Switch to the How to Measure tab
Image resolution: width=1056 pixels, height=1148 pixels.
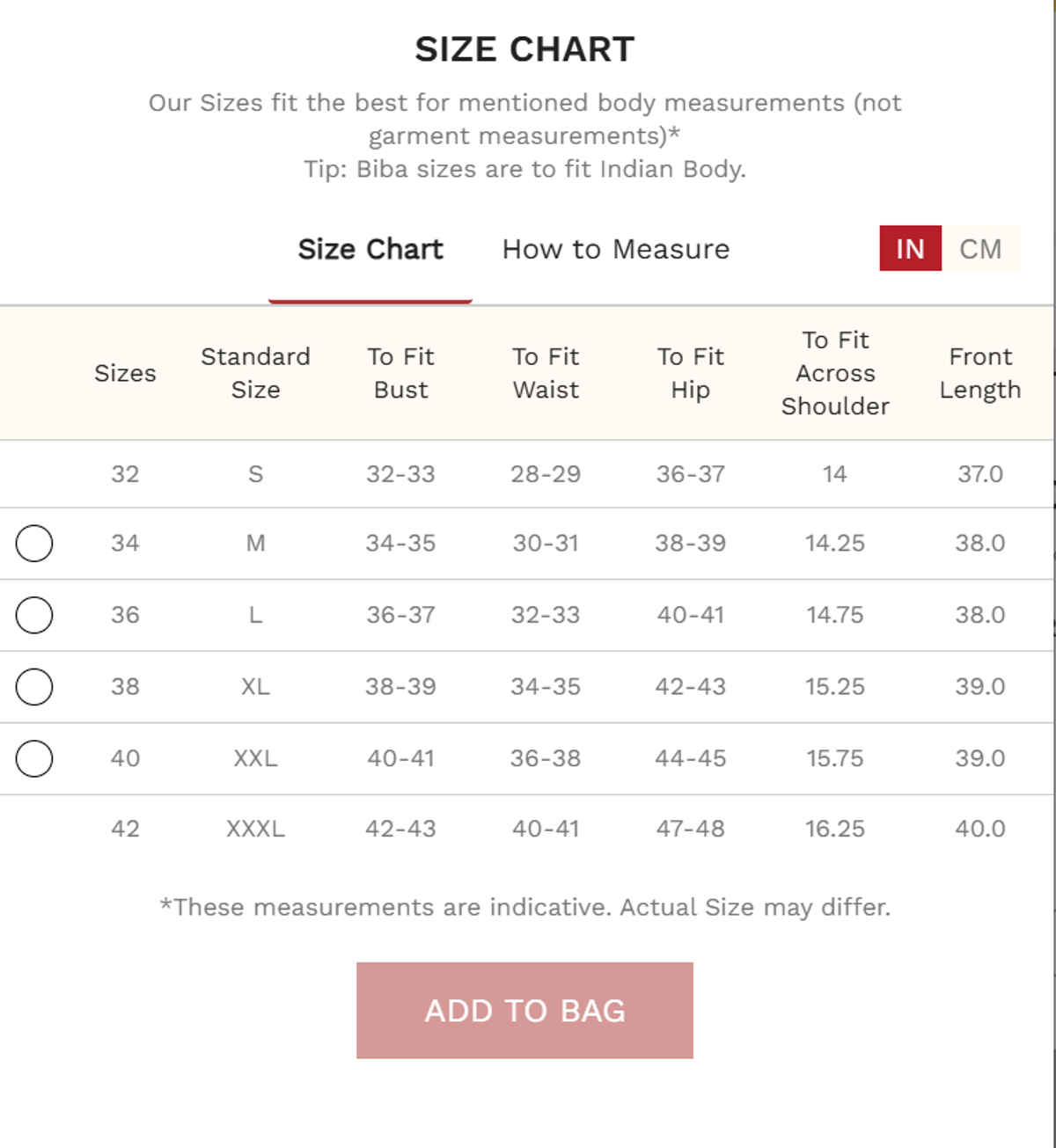click(615, 249)
